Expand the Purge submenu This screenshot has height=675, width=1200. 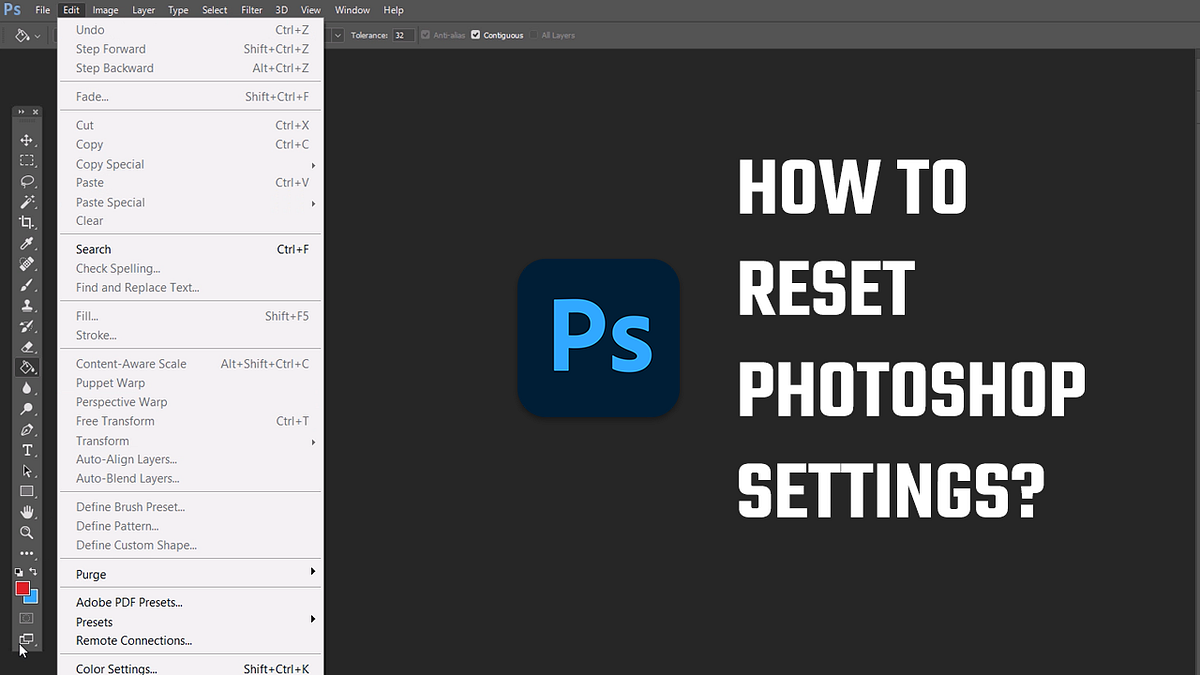90,573
